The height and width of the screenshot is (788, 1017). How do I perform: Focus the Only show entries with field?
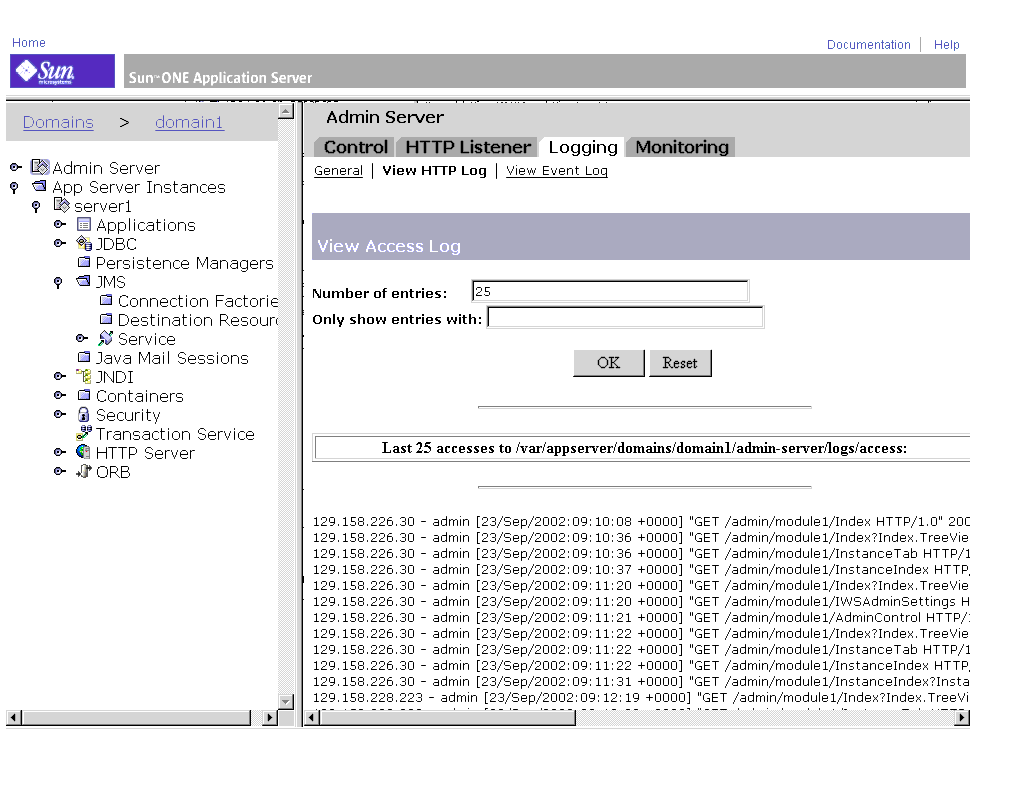click(625, 317)
